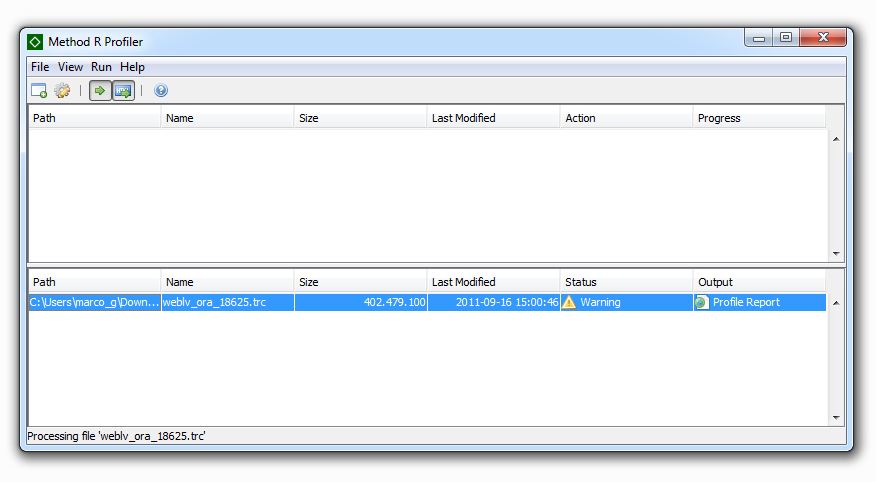Click the yellow Warning triangle icon
This screenshot has height=482, width=876.
click(x=569, y=302)
